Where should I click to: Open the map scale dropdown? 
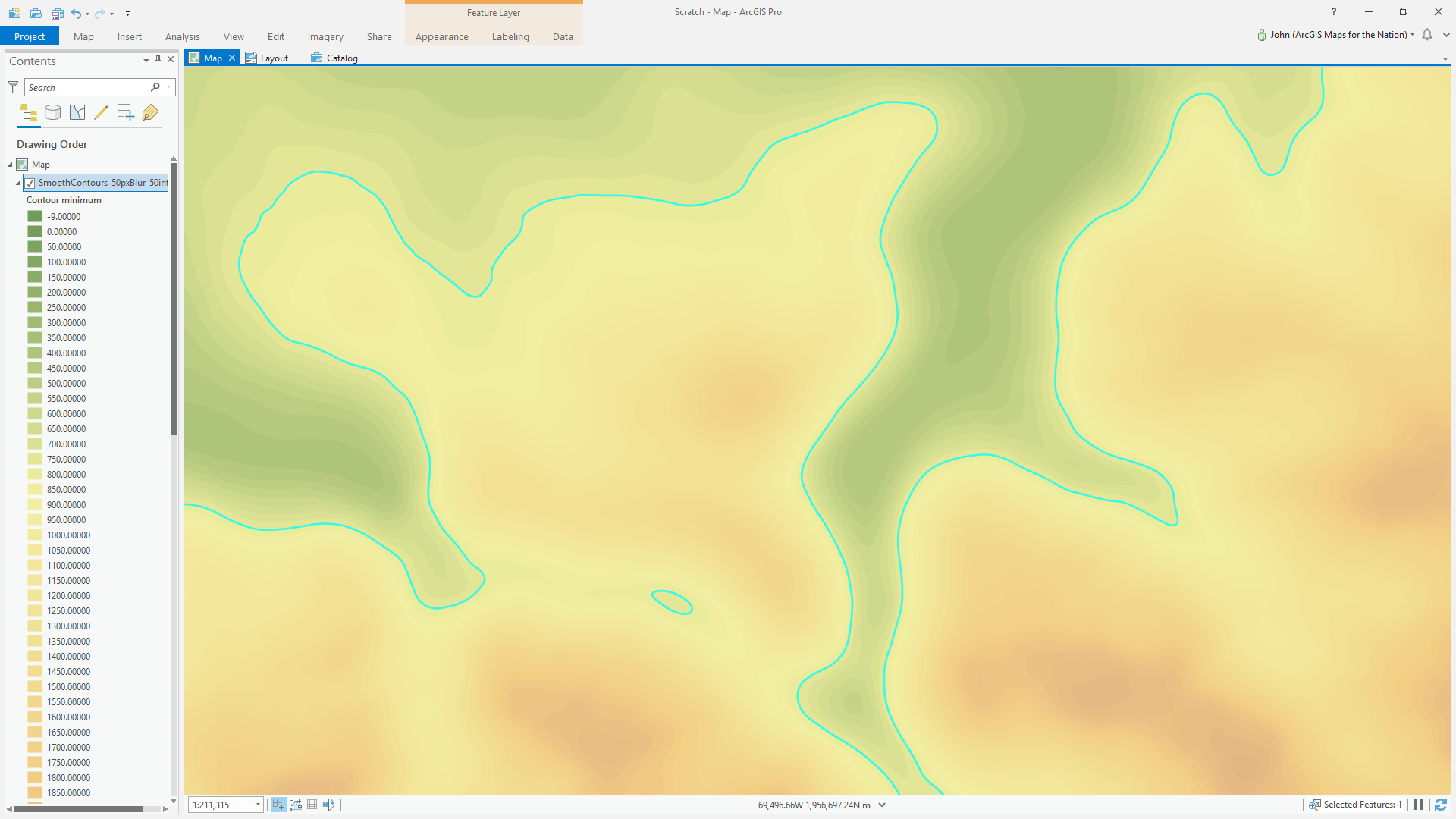tap(258, 805)
